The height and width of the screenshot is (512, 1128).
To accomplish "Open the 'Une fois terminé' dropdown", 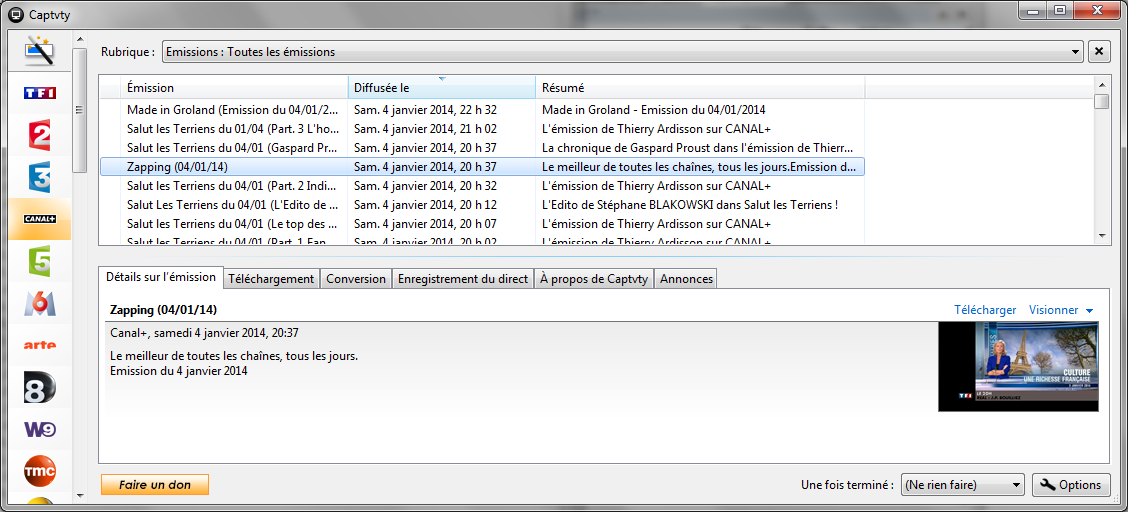I will pyautogui.click(x=963, y=485).
